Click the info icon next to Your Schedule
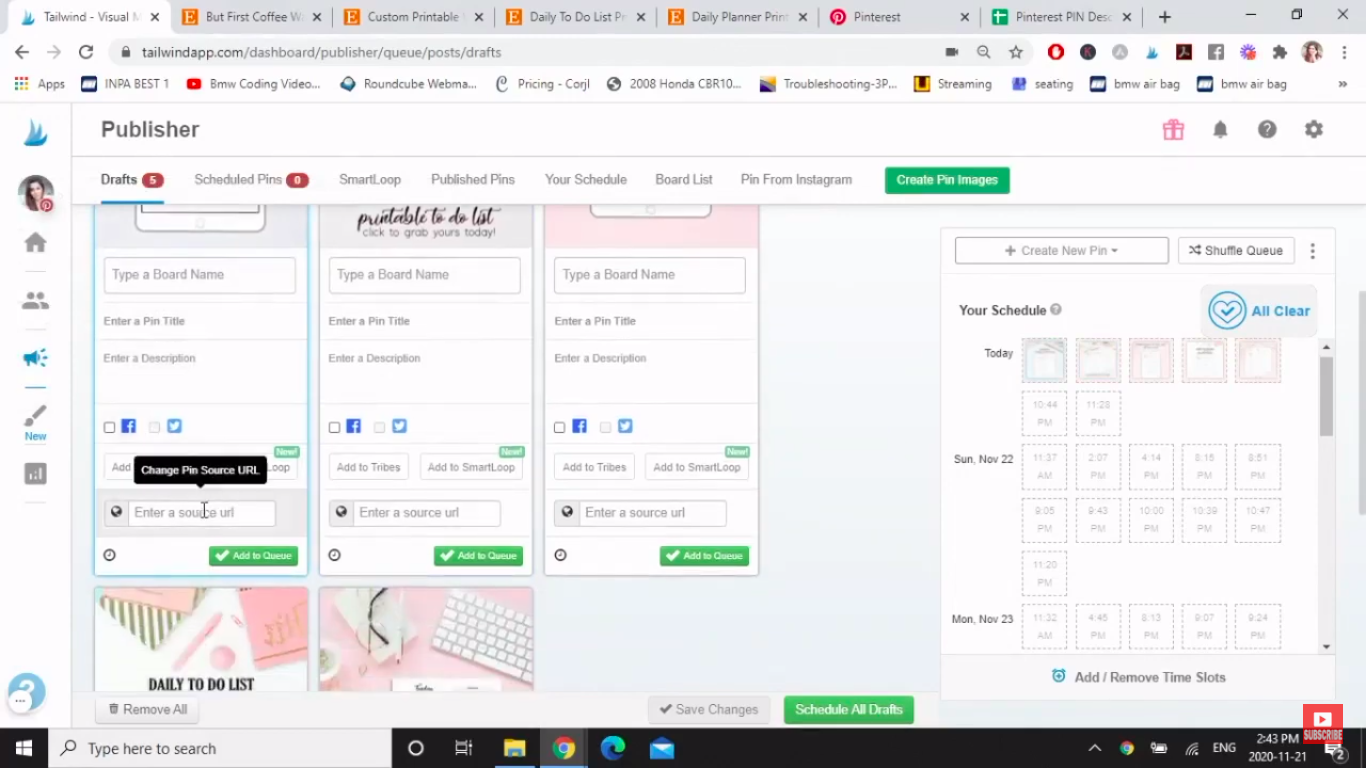Image resolution: width=1366 pixels, height=768 pixels. pyautogui.click(x=1056, y=310)
